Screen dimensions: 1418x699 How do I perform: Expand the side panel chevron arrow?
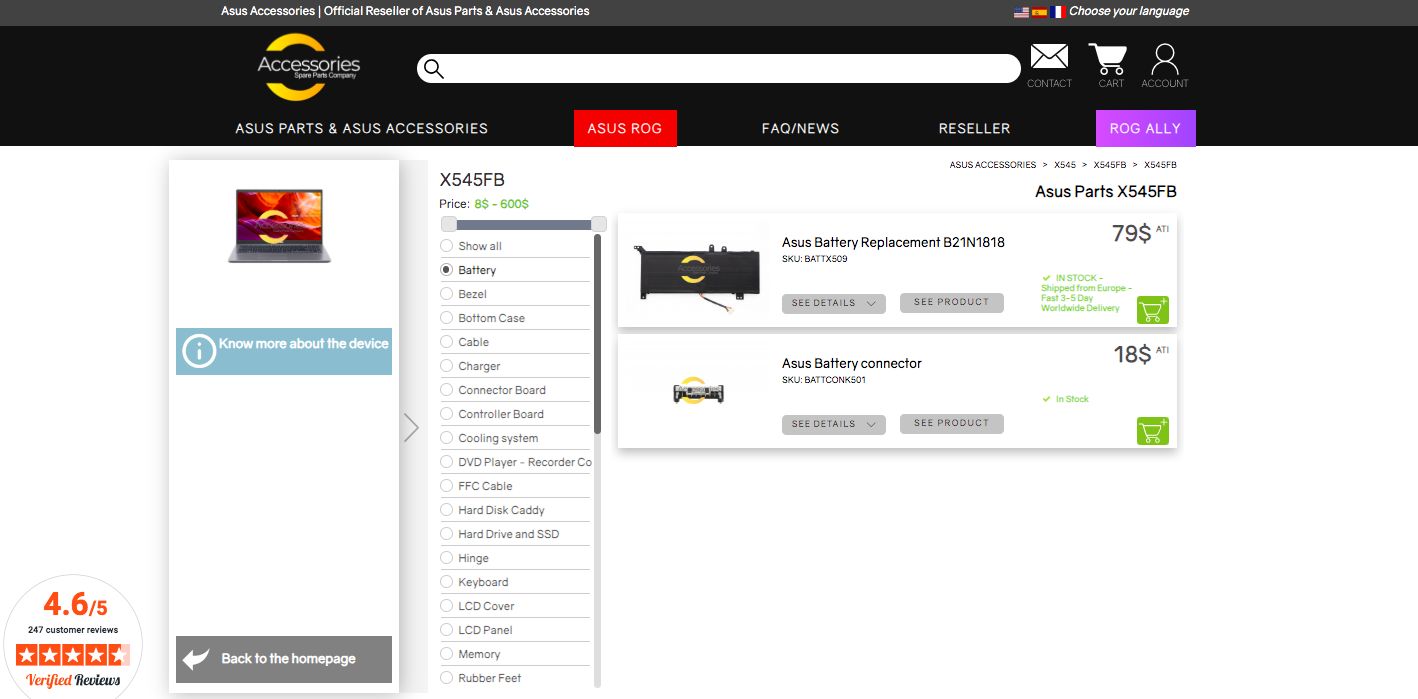point(411,427)
